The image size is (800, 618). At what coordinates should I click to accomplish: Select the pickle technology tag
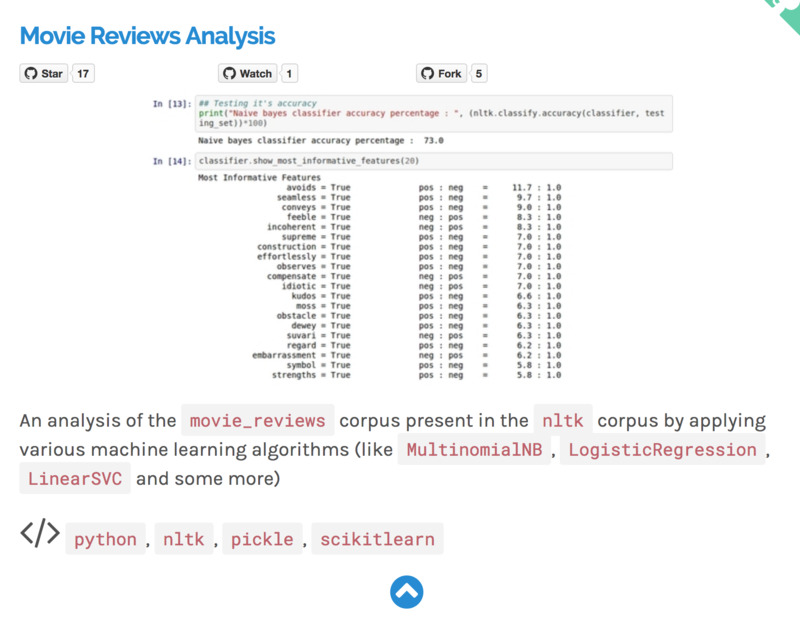click(x=262, y=540)
